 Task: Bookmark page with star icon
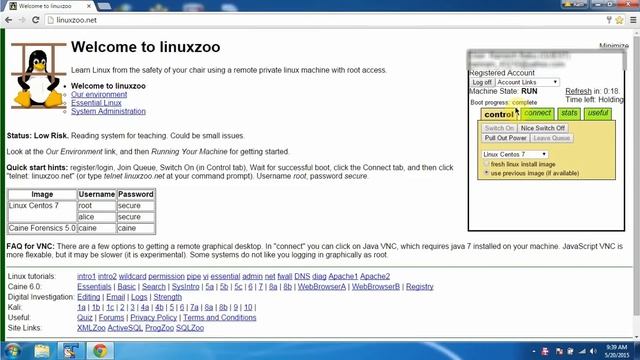pyautogui.click(x=619, y=20)
